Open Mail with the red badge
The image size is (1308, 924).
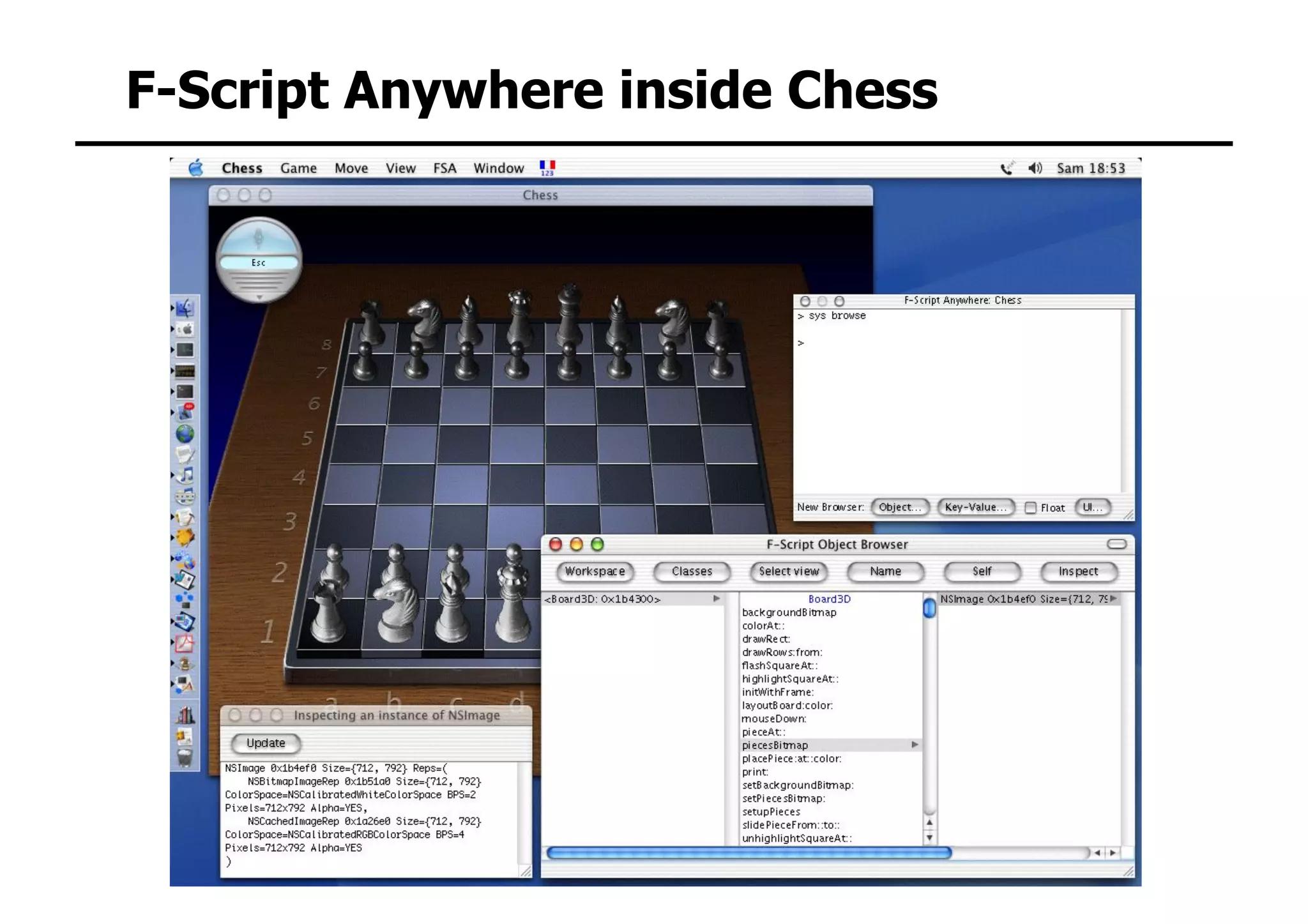pos(185,412)
